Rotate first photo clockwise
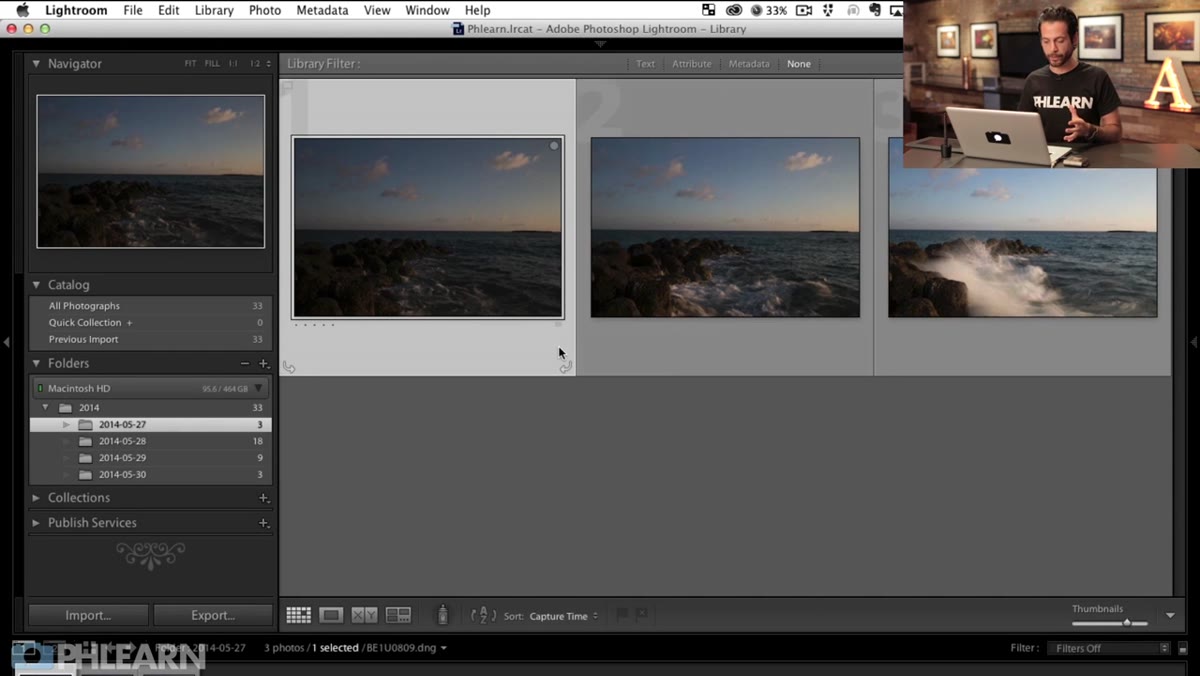1200x676 pixels. (x=565, y=367)
